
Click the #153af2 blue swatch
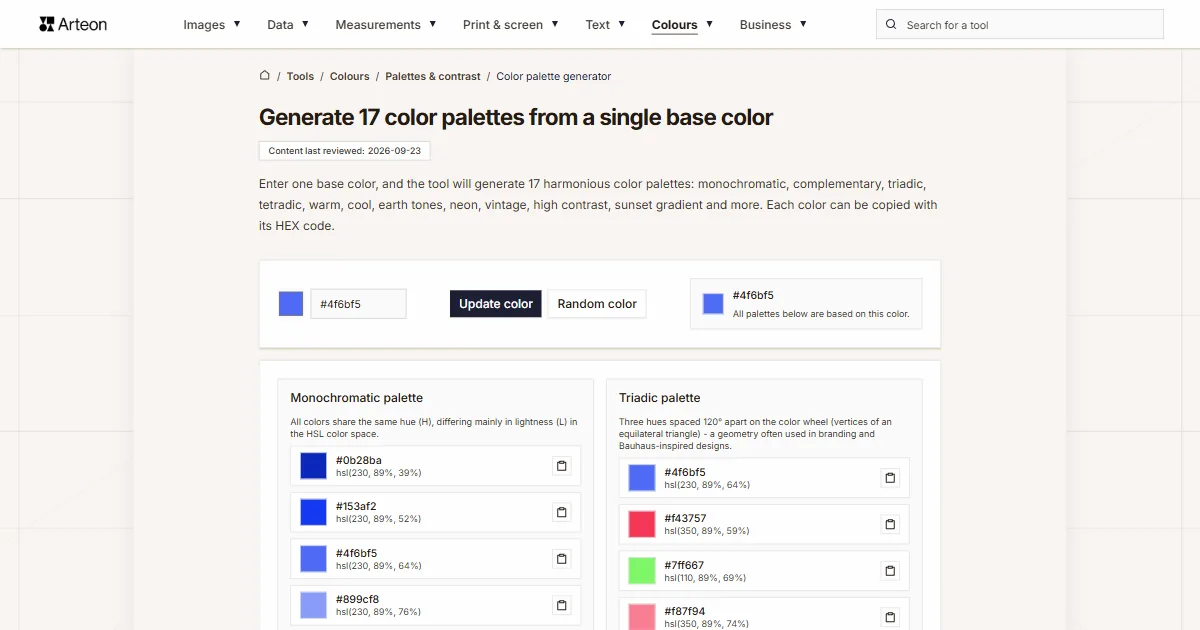point(313,512)
